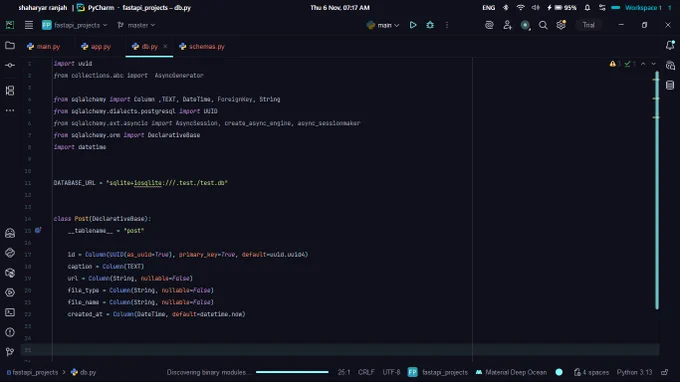The width and height of the screenshot is (680, 382).
Task: Open the Git tool window icon
Action: pos(10,352)
